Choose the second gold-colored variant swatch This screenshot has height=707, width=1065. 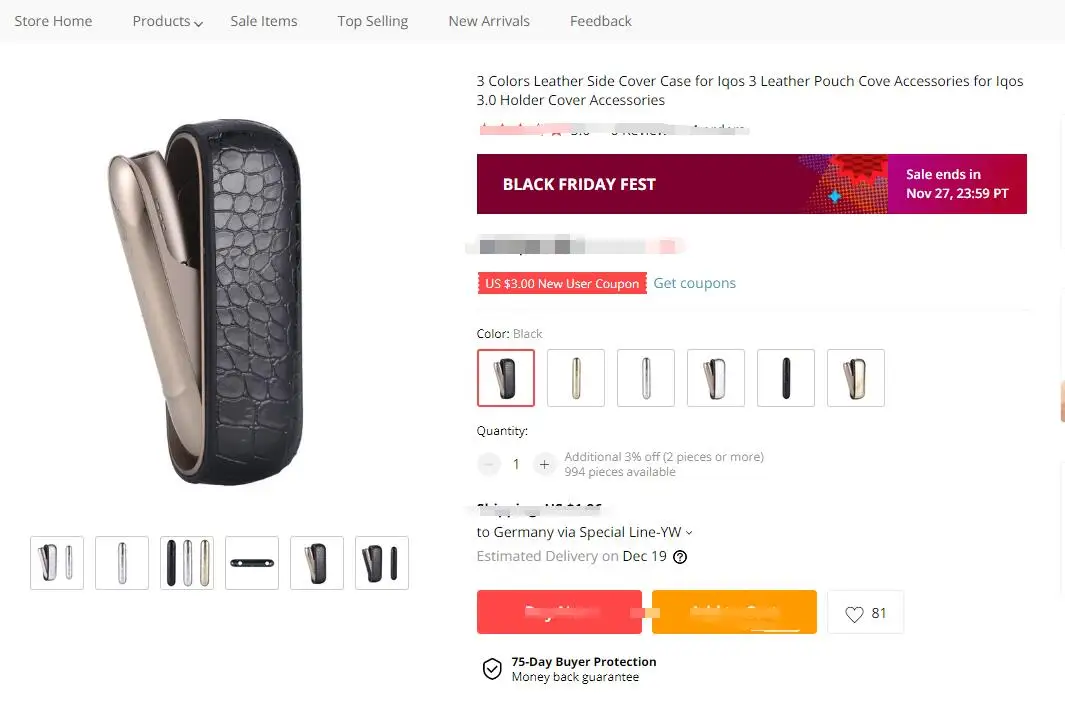(x=576, y=378)
